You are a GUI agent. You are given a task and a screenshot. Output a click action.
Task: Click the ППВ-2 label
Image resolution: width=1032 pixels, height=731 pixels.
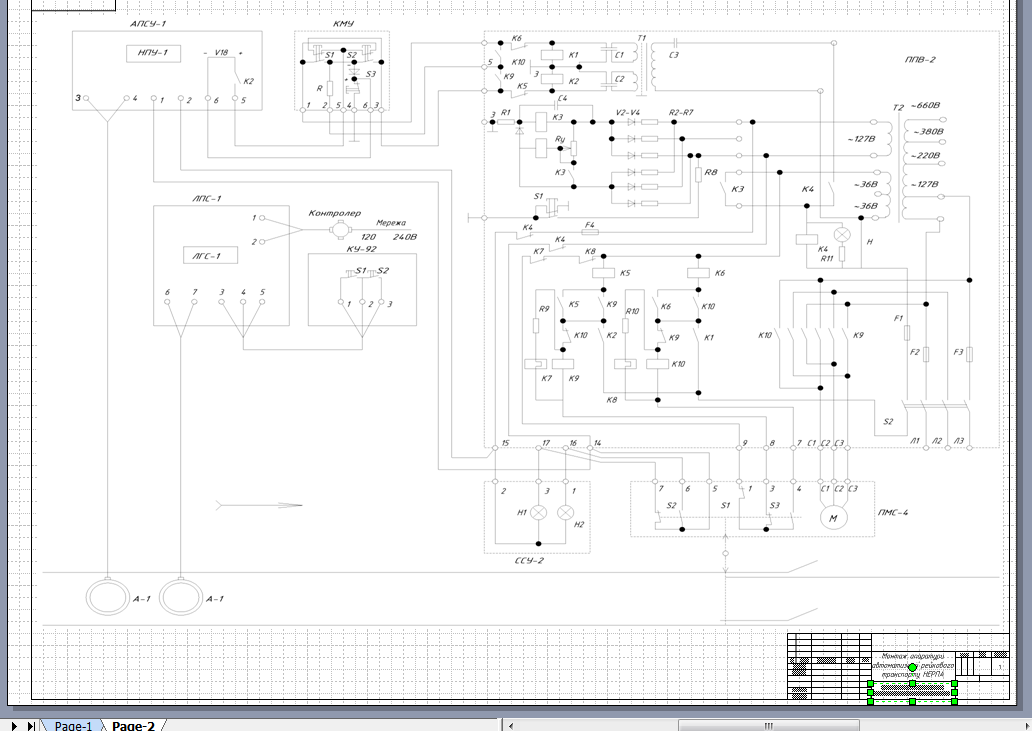[x=920, y=59]
